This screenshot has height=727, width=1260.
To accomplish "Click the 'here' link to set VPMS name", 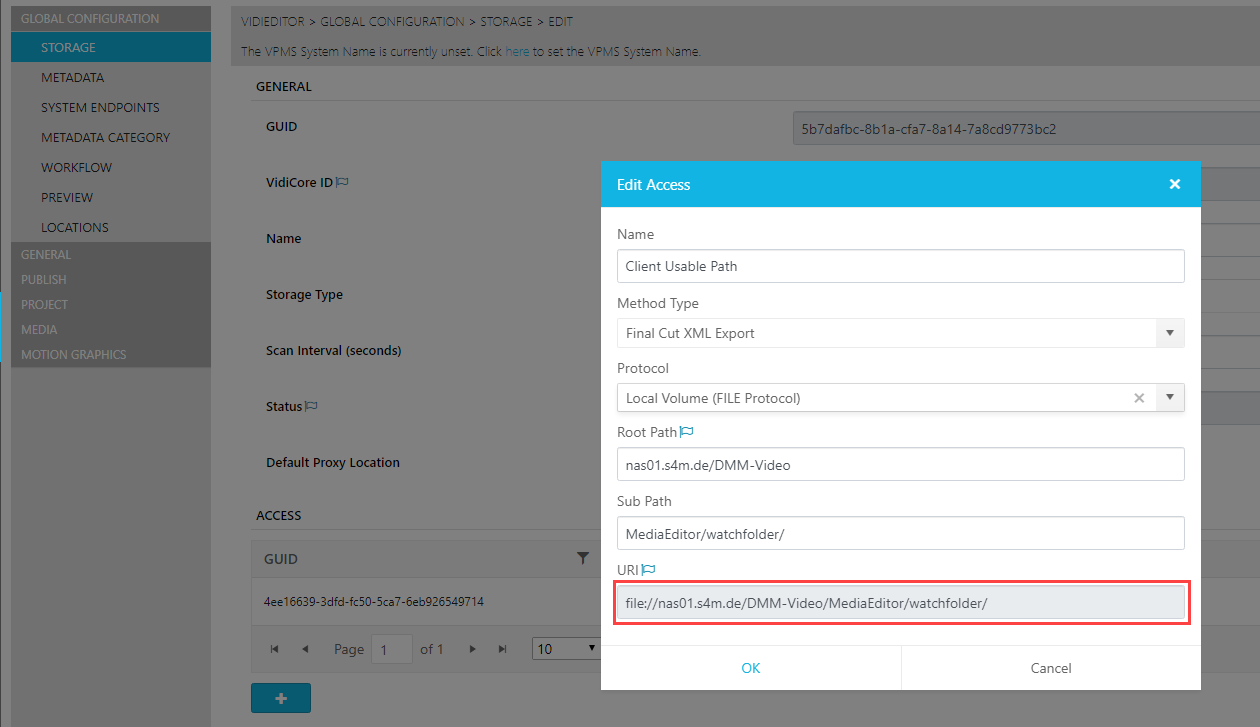I will [517, 51].
